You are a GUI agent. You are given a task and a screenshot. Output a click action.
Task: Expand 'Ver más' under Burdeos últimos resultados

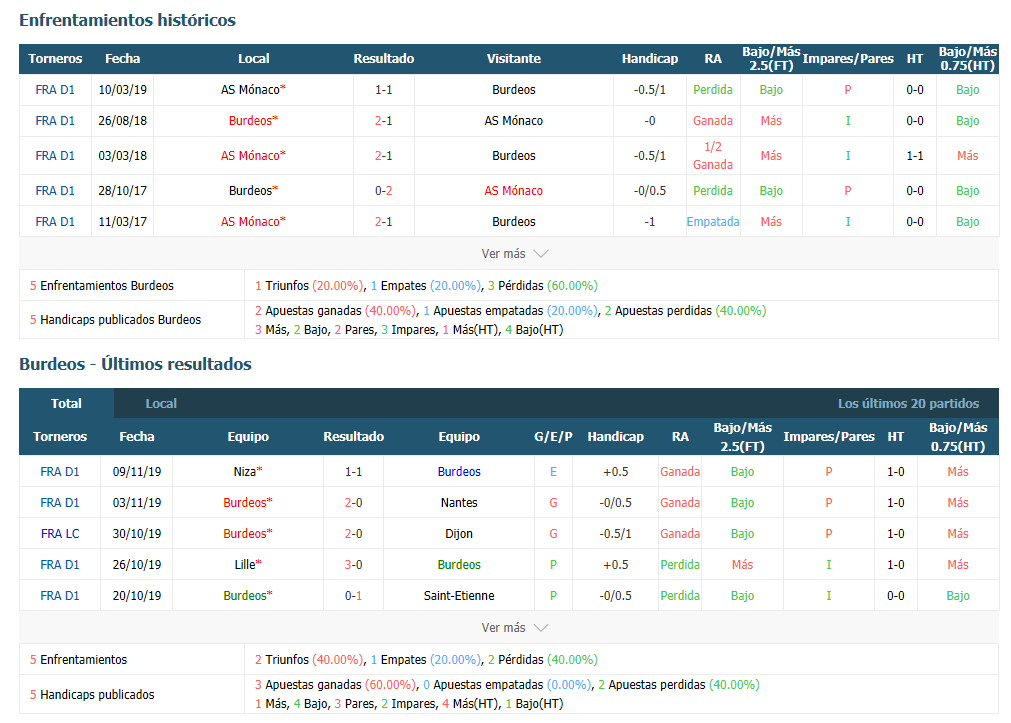coord(514,628)
